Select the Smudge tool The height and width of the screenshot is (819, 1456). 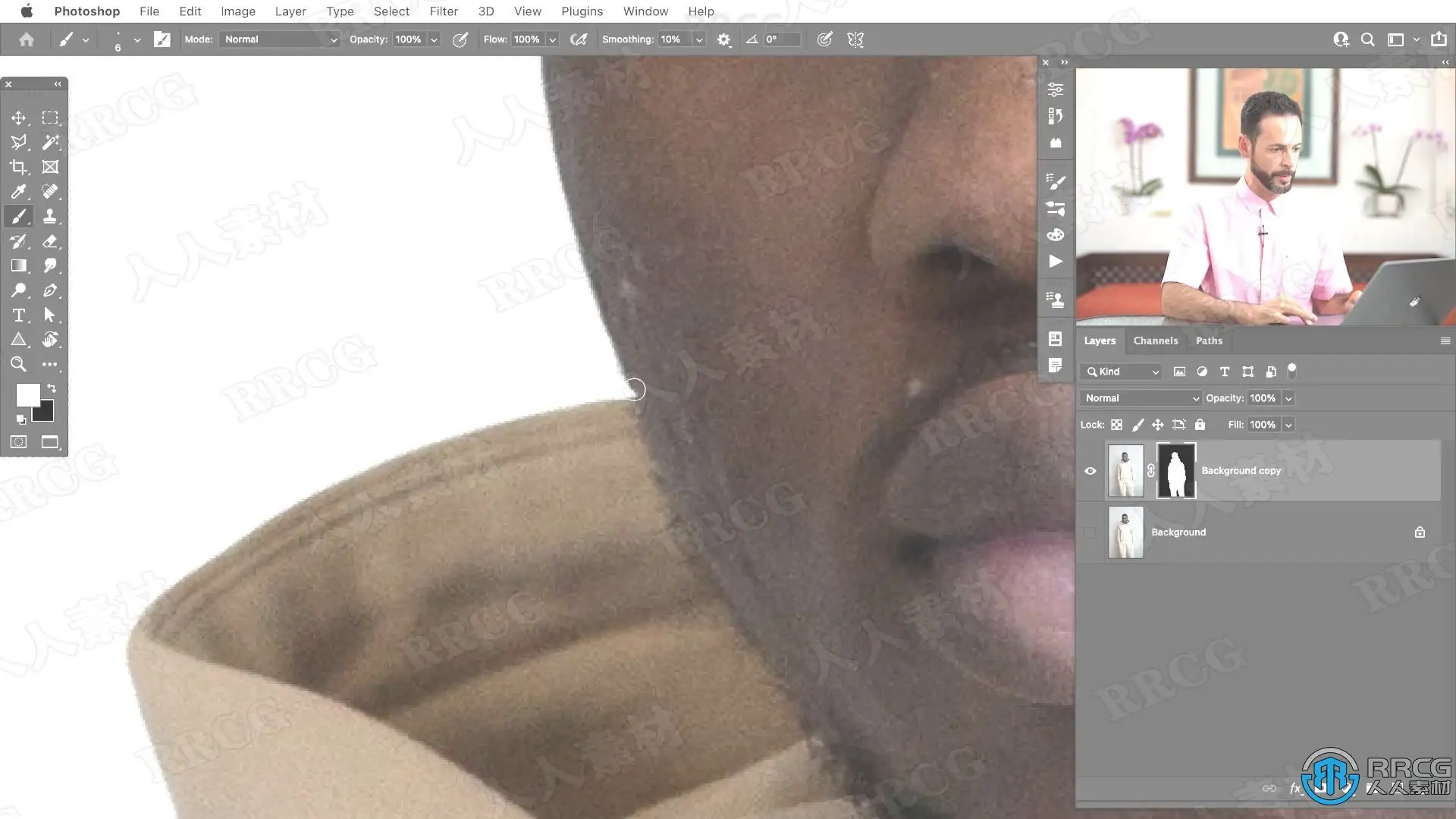coord(50,265)
